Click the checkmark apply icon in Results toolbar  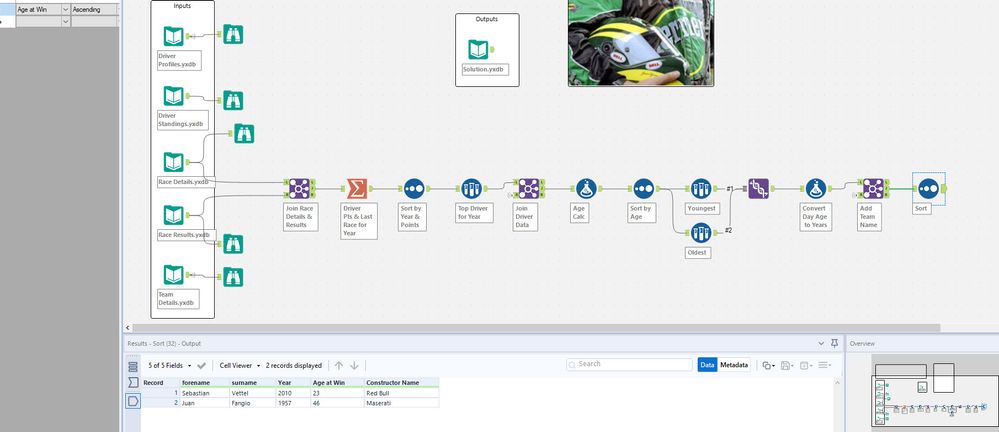pos(201,366)
